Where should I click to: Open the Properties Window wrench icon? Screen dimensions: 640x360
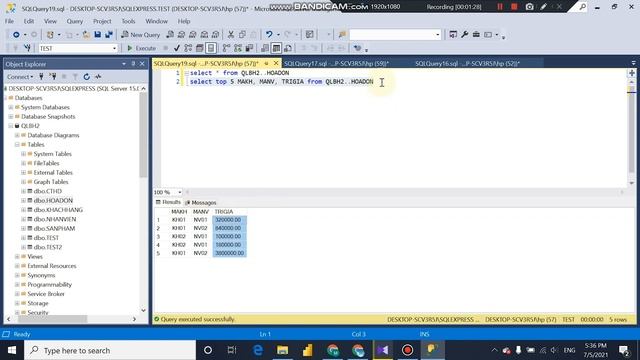pyautogui.click(x=464, y=35)
